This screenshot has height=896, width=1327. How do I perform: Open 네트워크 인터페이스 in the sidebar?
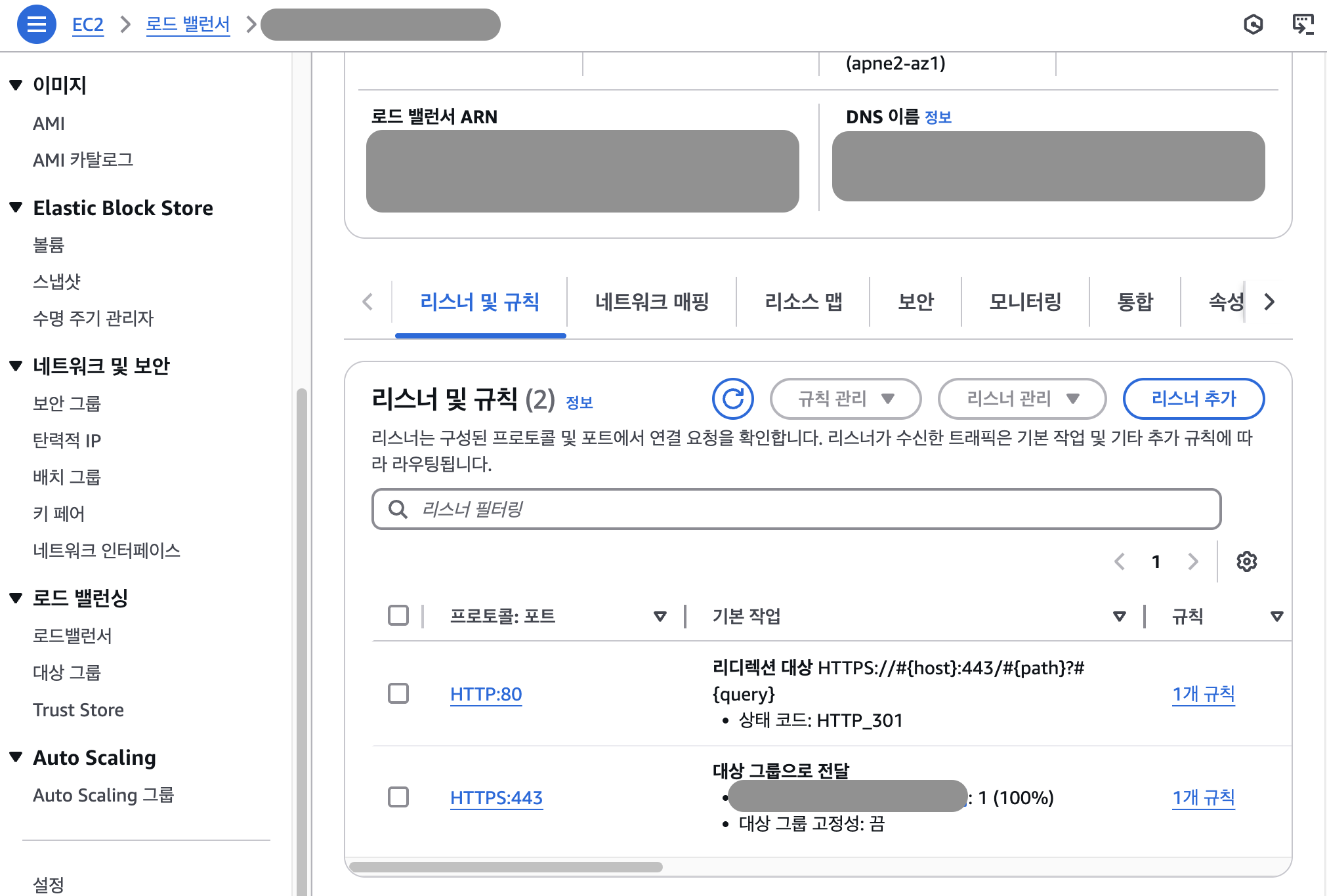tap(107, 550)
